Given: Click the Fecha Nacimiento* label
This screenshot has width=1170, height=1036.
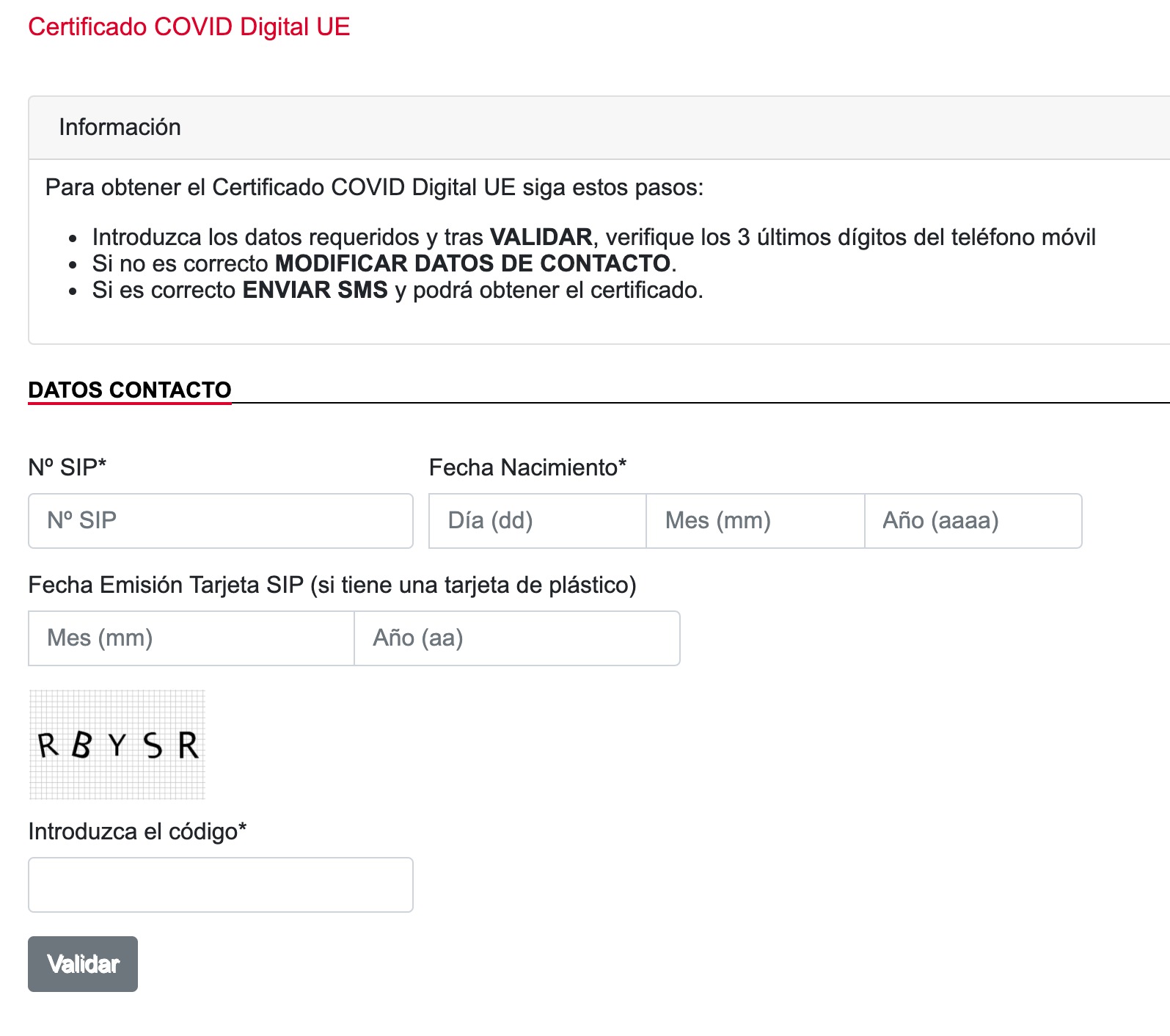Looking at the screenshot, I should click(x=527, y=467).
